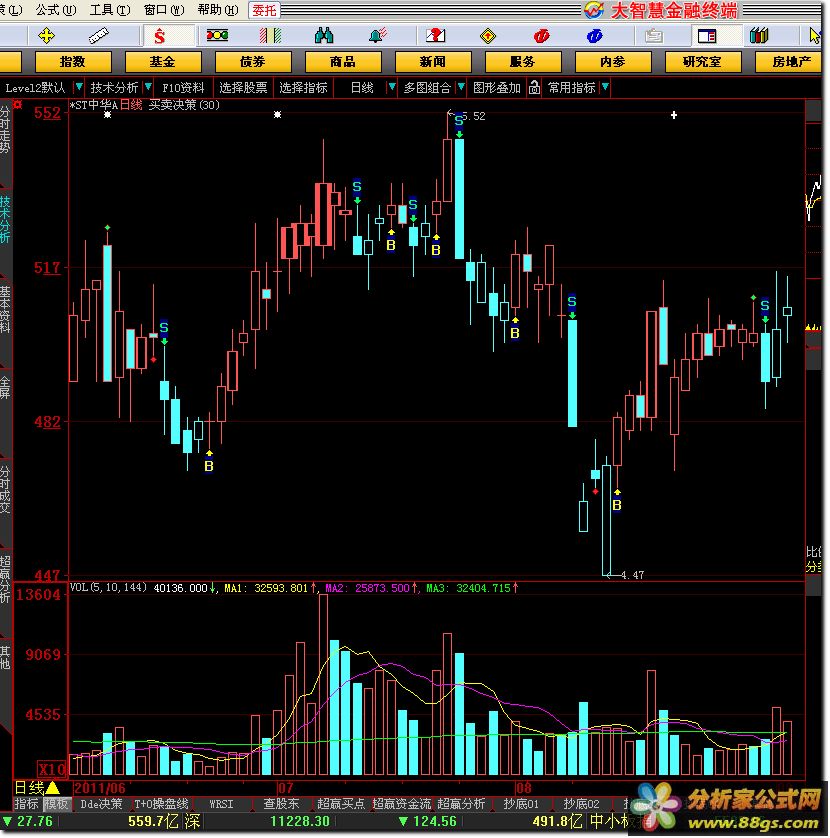Click 选择指标 in the toolbar
The width and height of the screenshot is (830, 838).
tap(303, 87)
